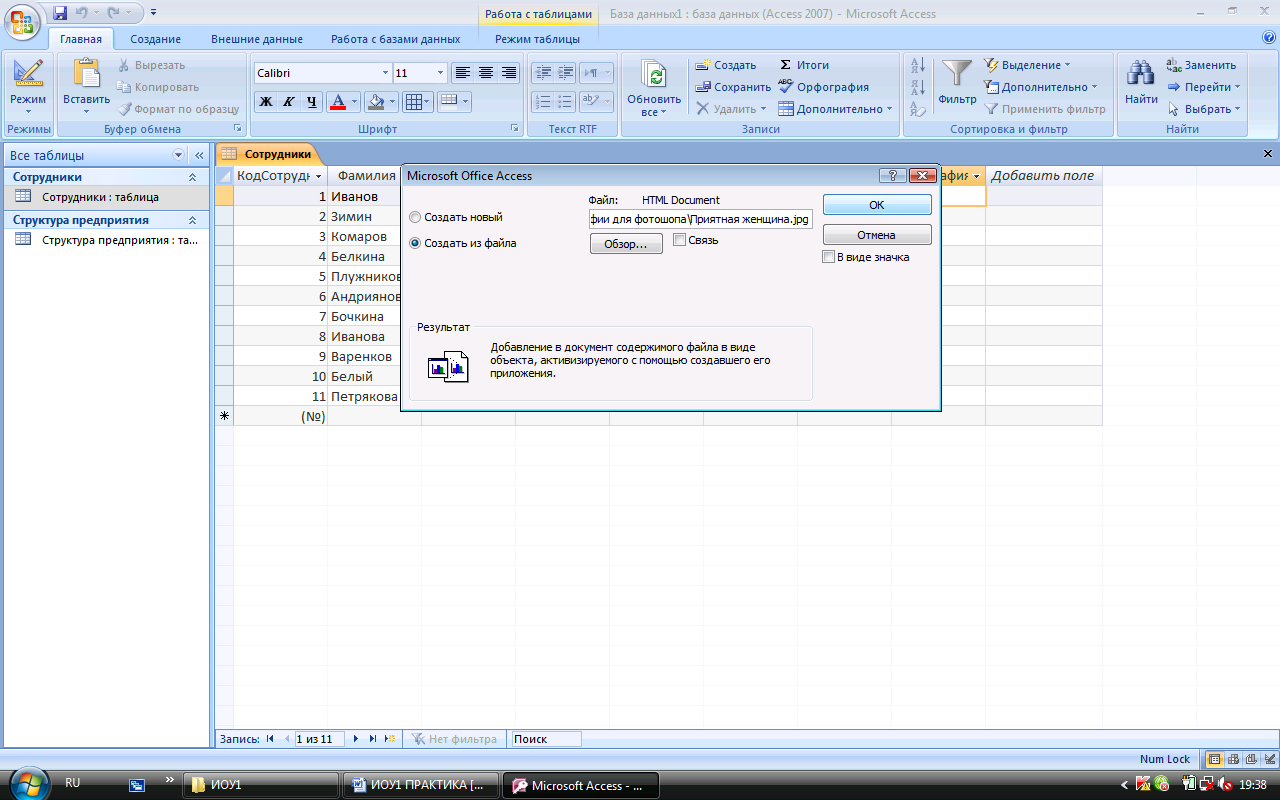Image resolution: width=1280 pixels, height=800 pixels.
Task: Click the file path input field
Action: [x=700, y=218]
